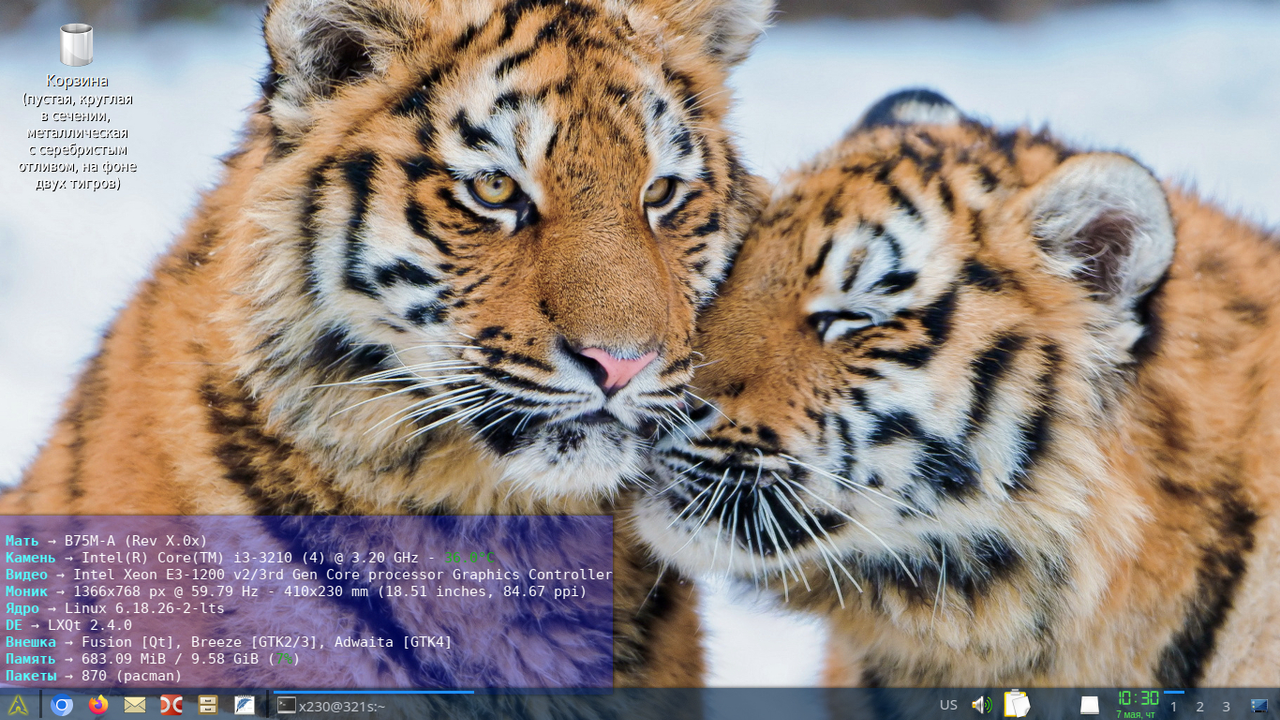Viewport: 1280px width, 720px height.
Task: Open the Arch-style application menu launcher
Action: click(x=18, y=705)
